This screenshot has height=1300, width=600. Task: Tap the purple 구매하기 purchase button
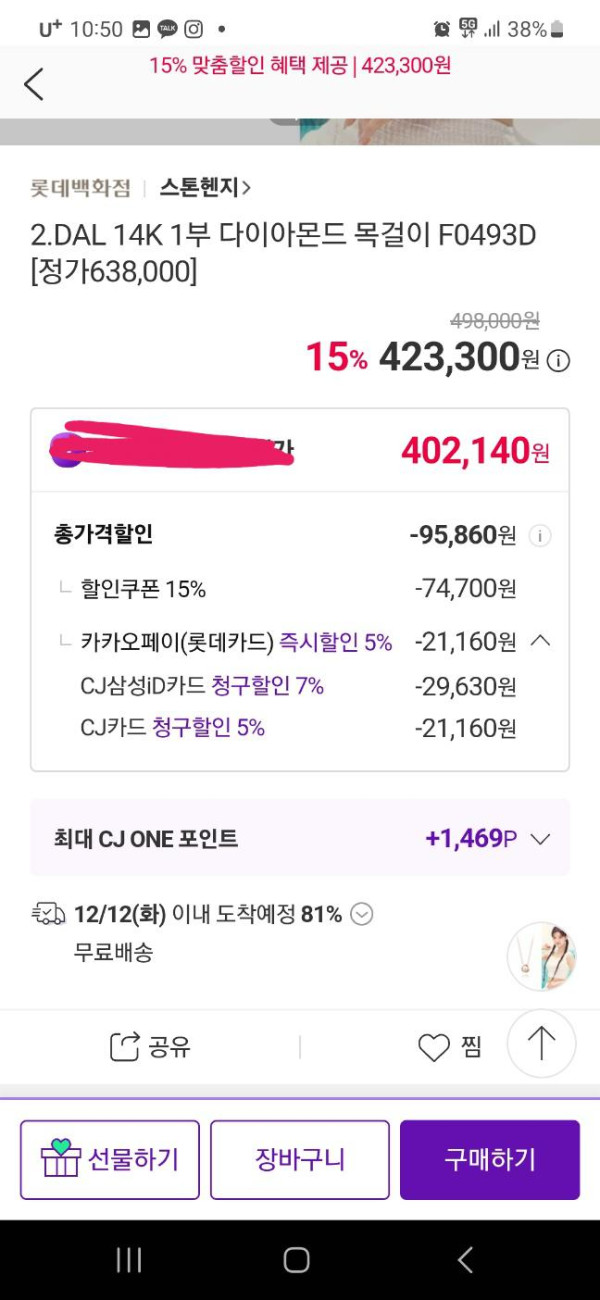click(x=490, y=1160)
